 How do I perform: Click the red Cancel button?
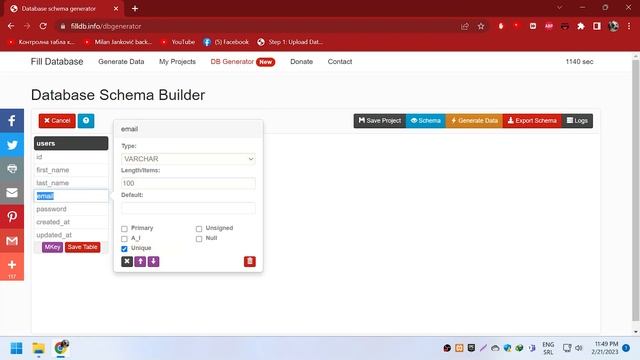tap(57, 121)
